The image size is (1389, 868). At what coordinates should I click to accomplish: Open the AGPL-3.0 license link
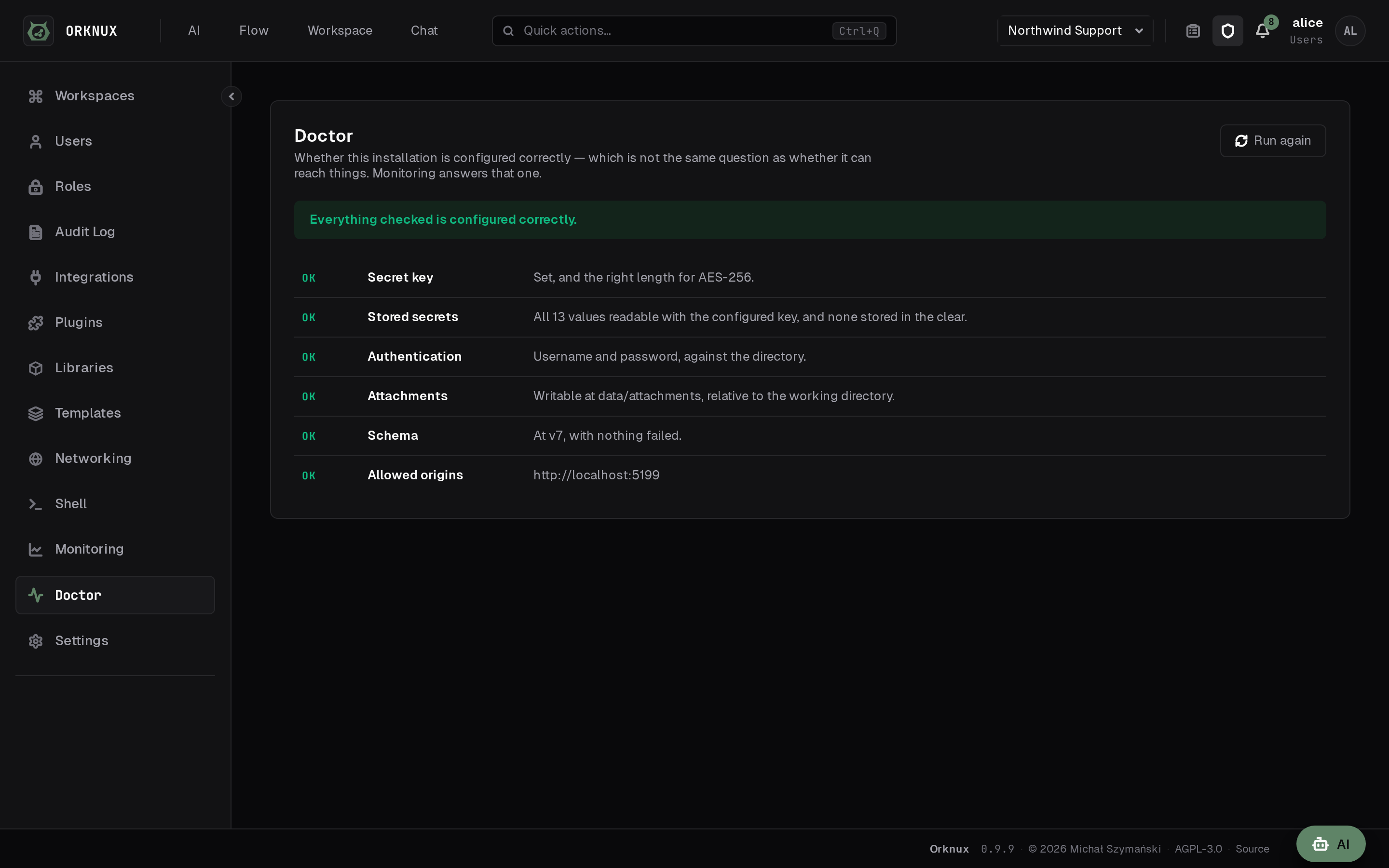click(1198, 849)
